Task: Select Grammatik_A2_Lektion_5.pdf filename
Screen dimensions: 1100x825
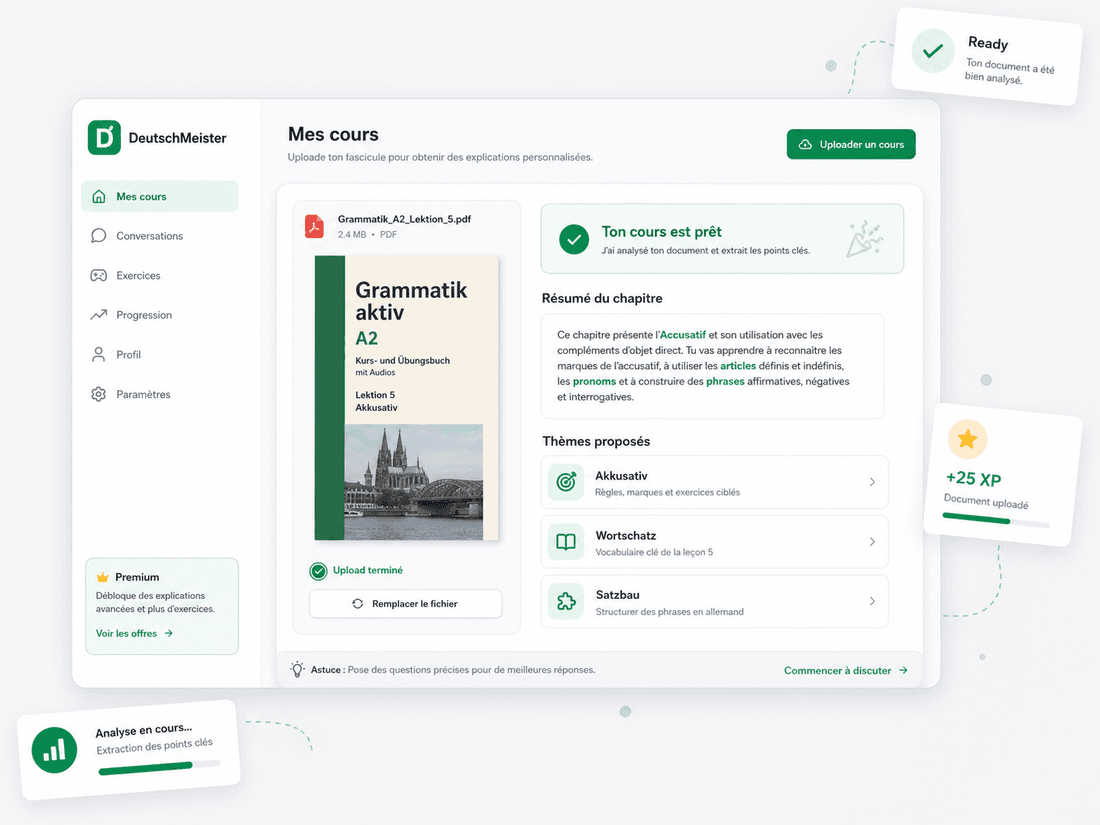Action: coord(404,219)
